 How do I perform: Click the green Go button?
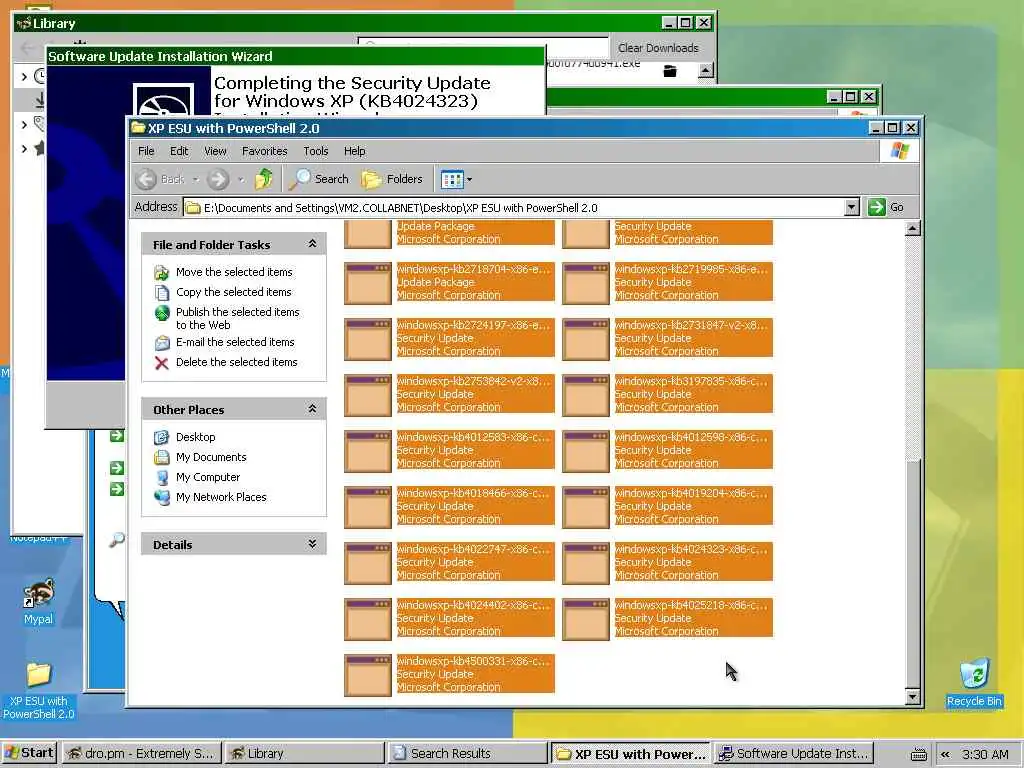[x=886, y=208]
